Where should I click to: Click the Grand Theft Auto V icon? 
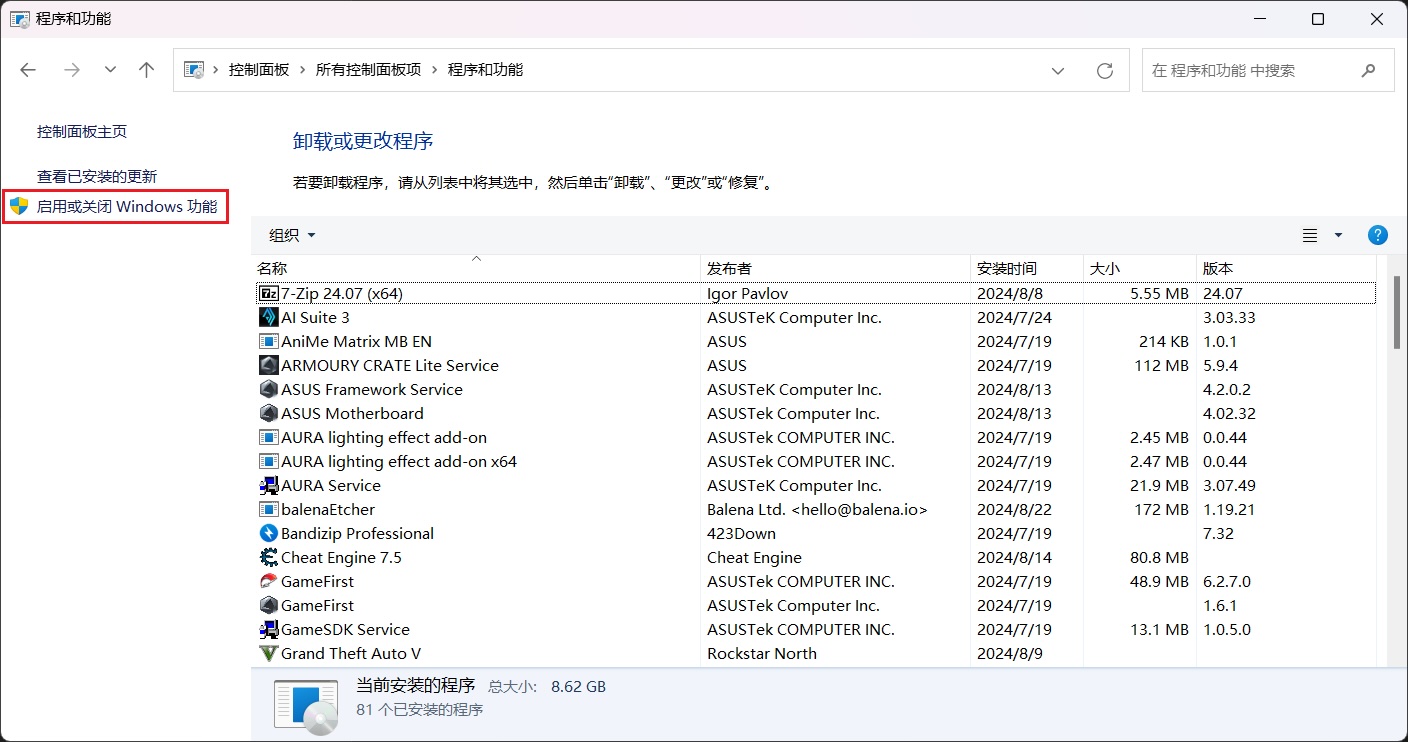268,653
